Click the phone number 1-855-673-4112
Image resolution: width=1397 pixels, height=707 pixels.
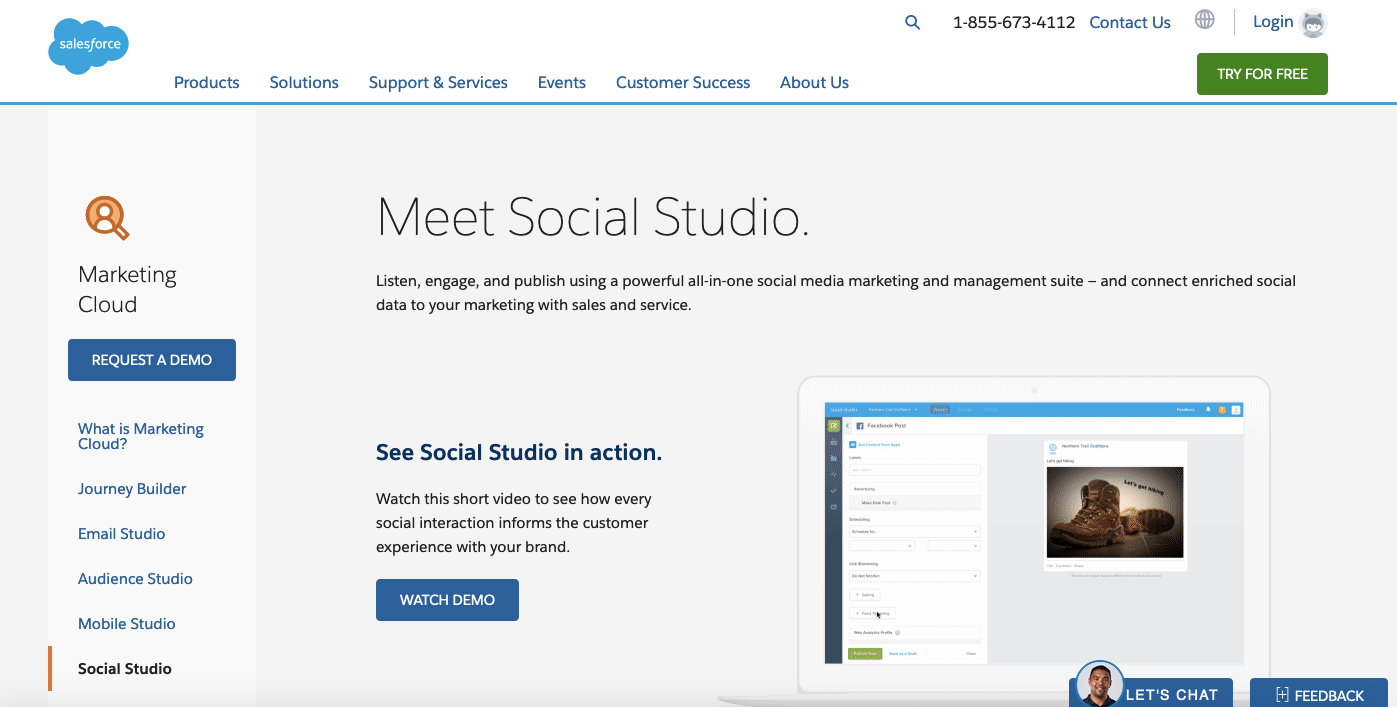point(1014,22)
